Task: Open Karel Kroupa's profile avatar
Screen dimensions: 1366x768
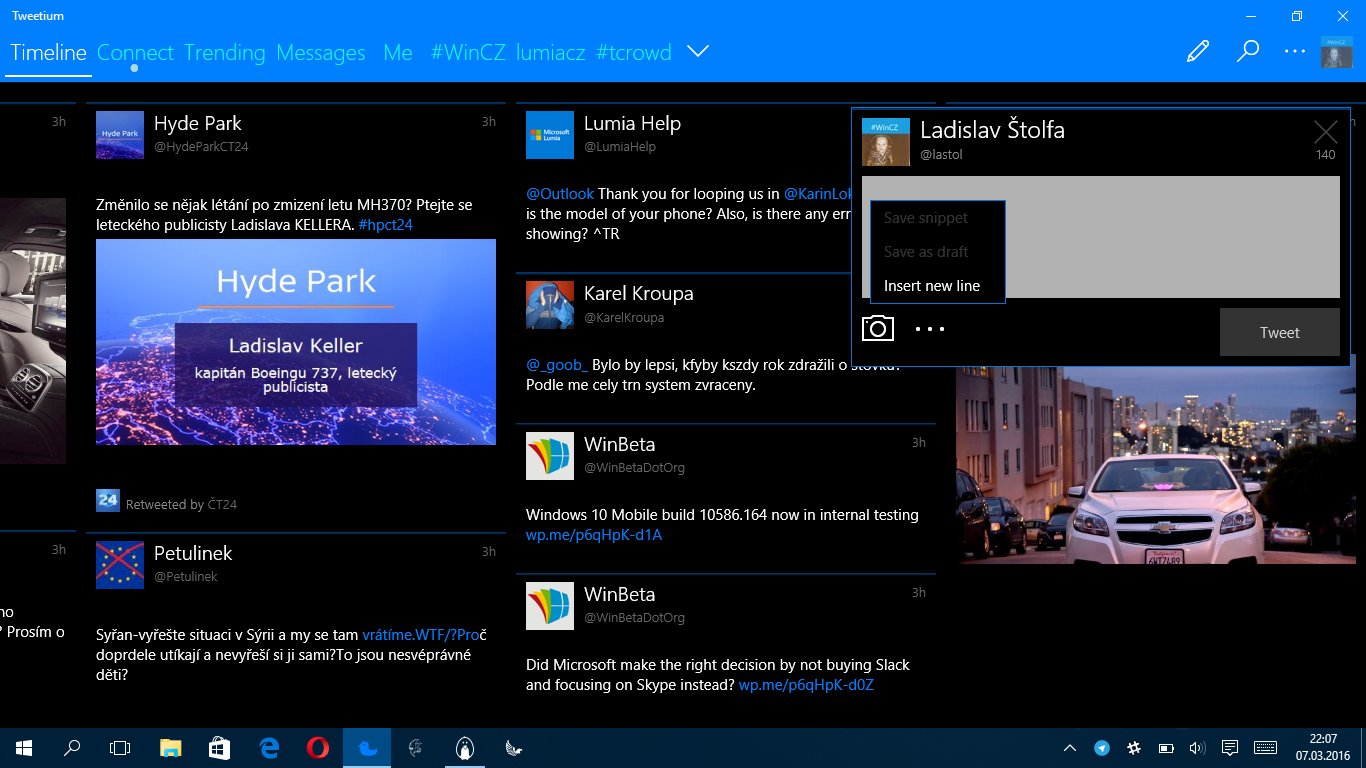Action: point(550,305)
